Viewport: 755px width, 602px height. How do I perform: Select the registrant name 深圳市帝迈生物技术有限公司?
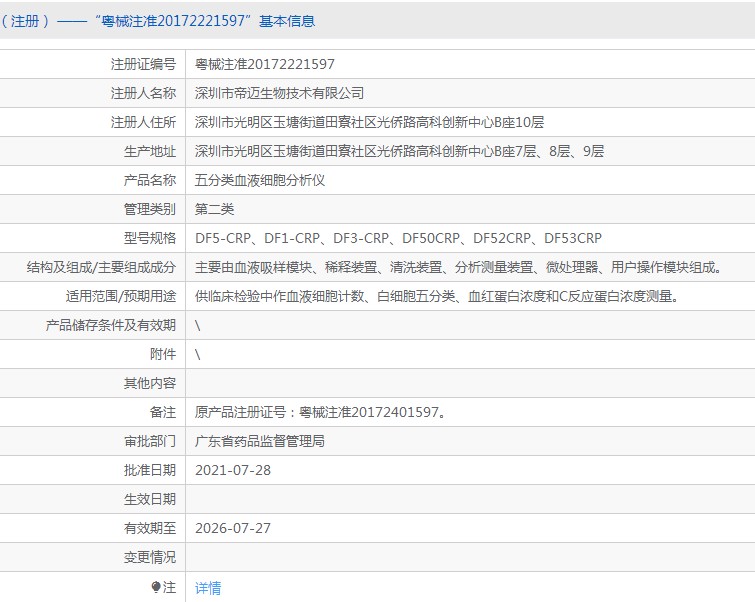tap(279, 93)
